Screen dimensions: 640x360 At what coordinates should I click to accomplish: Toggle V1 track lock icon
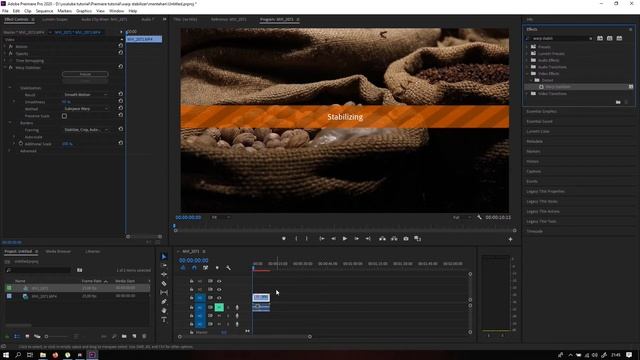pos(191,298)
